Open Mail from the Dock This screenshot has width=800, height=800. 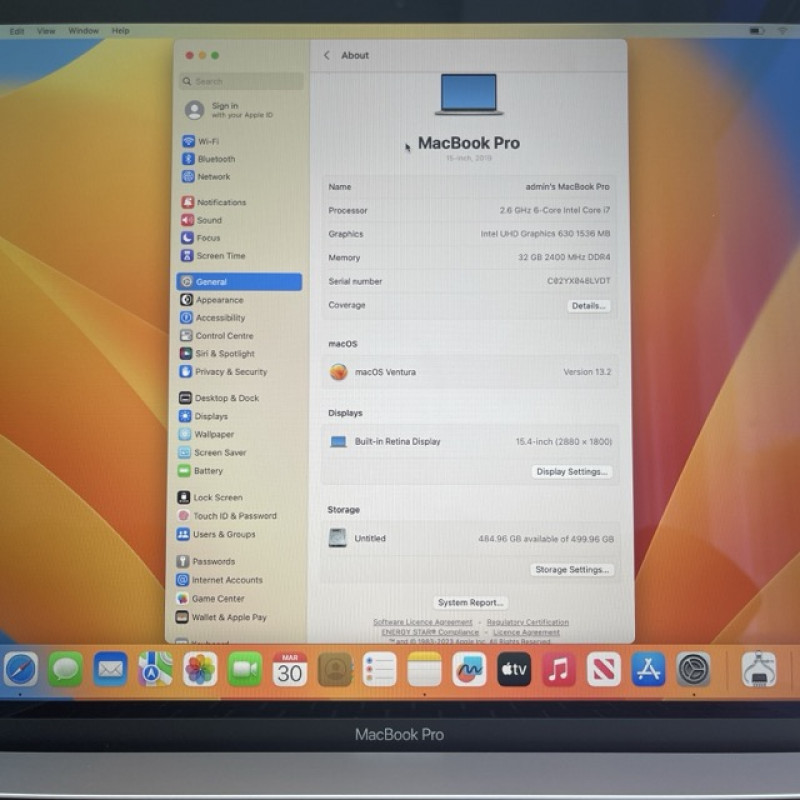coord(110,669)
